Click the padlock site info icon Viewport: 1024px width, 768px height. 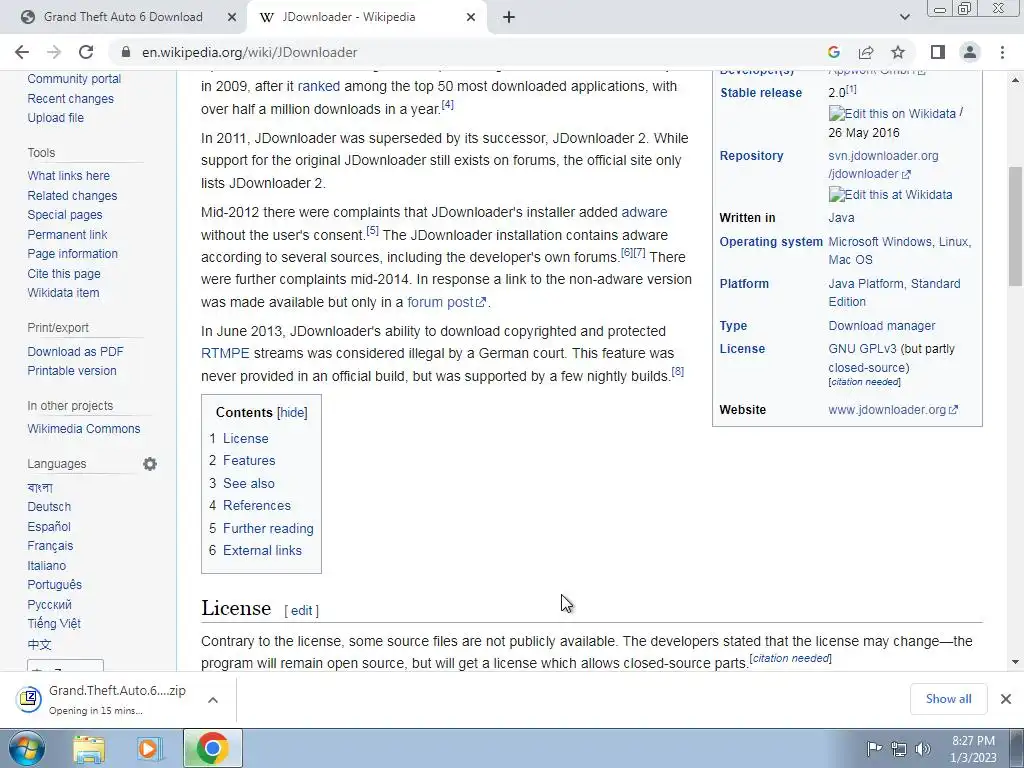click(x=126, y=52)
